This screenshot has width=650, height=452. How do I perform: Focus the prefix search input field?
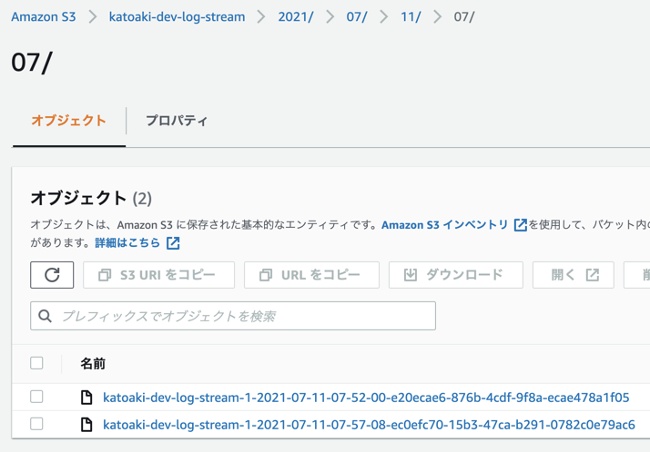click(x=233, y=316)
